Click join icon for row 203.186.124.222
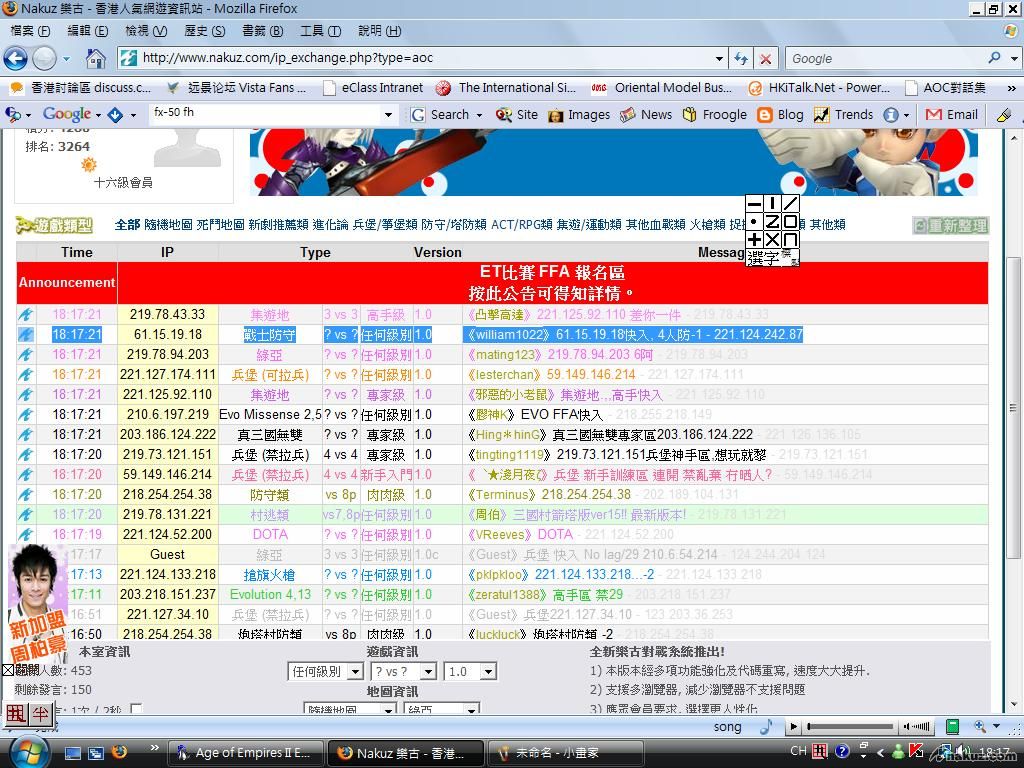 click(25, 434)
